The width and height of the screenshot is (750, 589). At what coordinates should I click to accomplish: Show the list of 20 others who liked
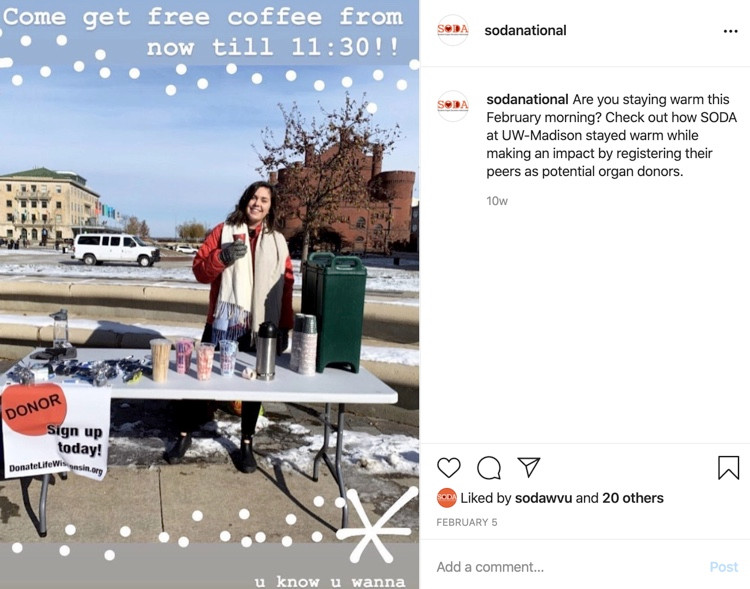point(633,498)
